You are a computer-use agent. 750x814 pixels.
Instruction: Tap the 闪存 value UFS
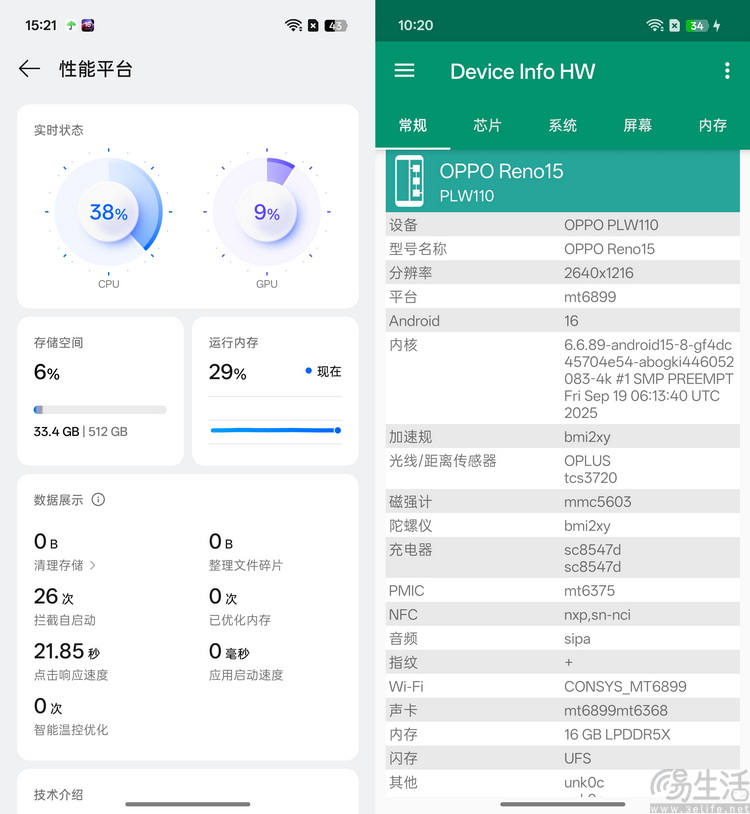(577, 758)
